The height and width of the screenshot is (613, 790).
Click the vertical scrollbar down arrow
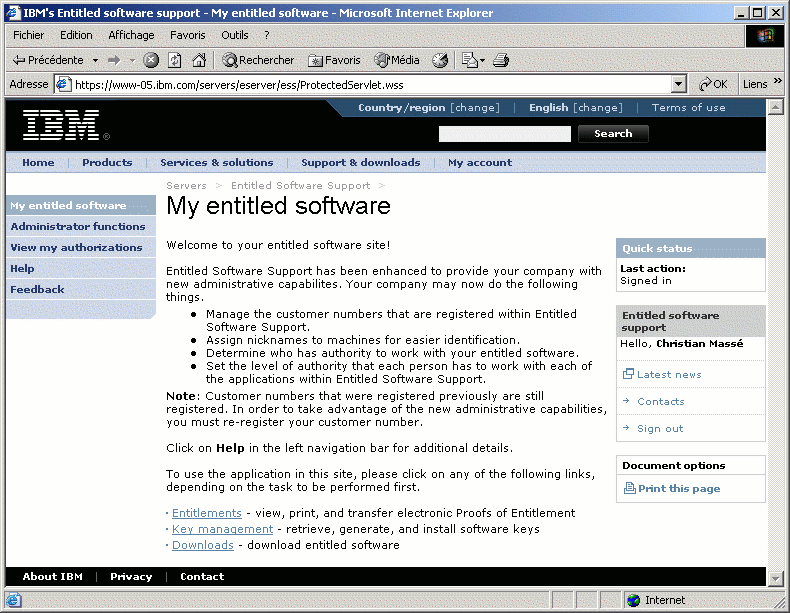click(x=775, y=578)
